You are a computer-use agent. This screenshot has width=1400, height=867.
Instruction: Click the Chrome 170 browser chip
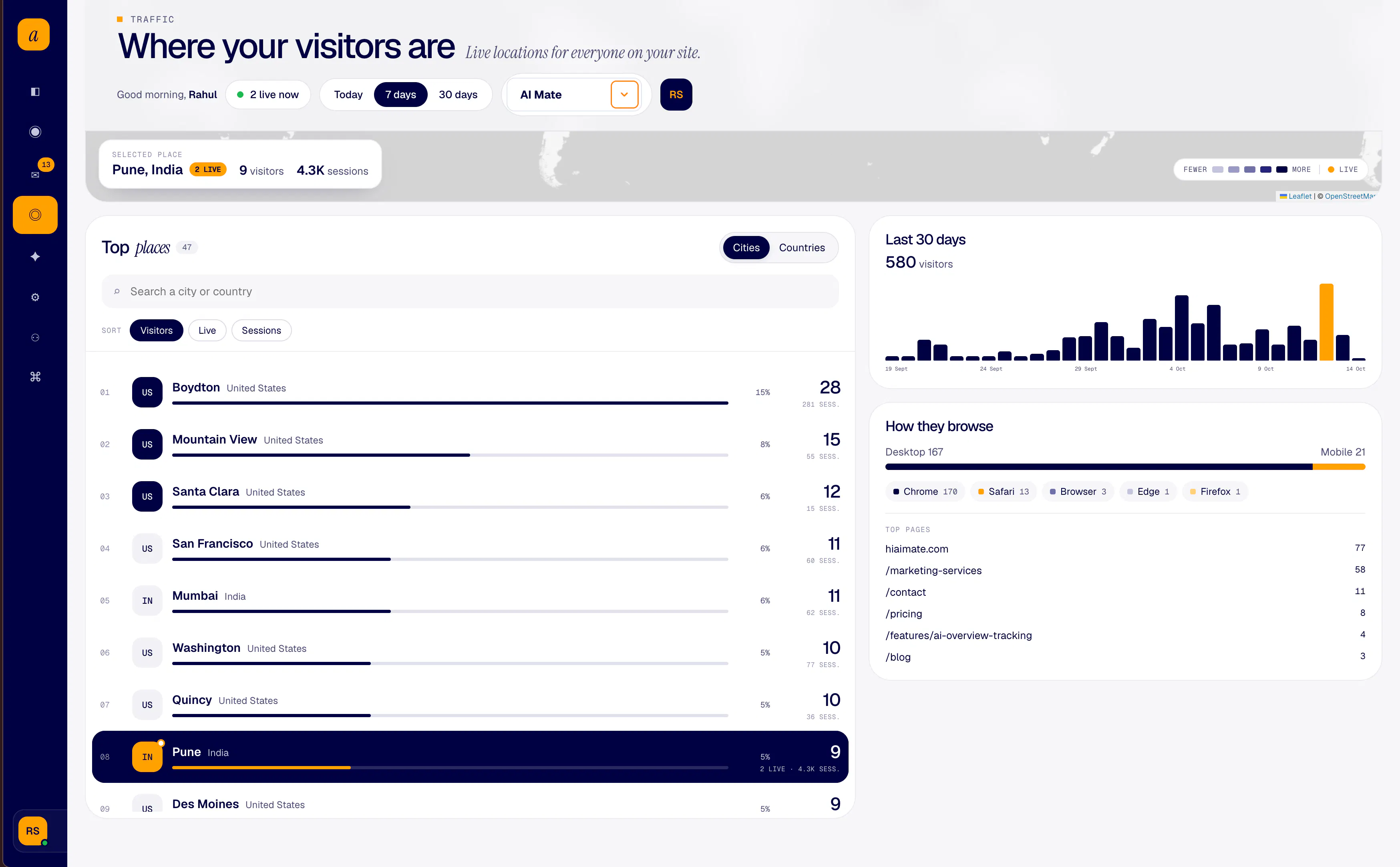click(925, 492)
